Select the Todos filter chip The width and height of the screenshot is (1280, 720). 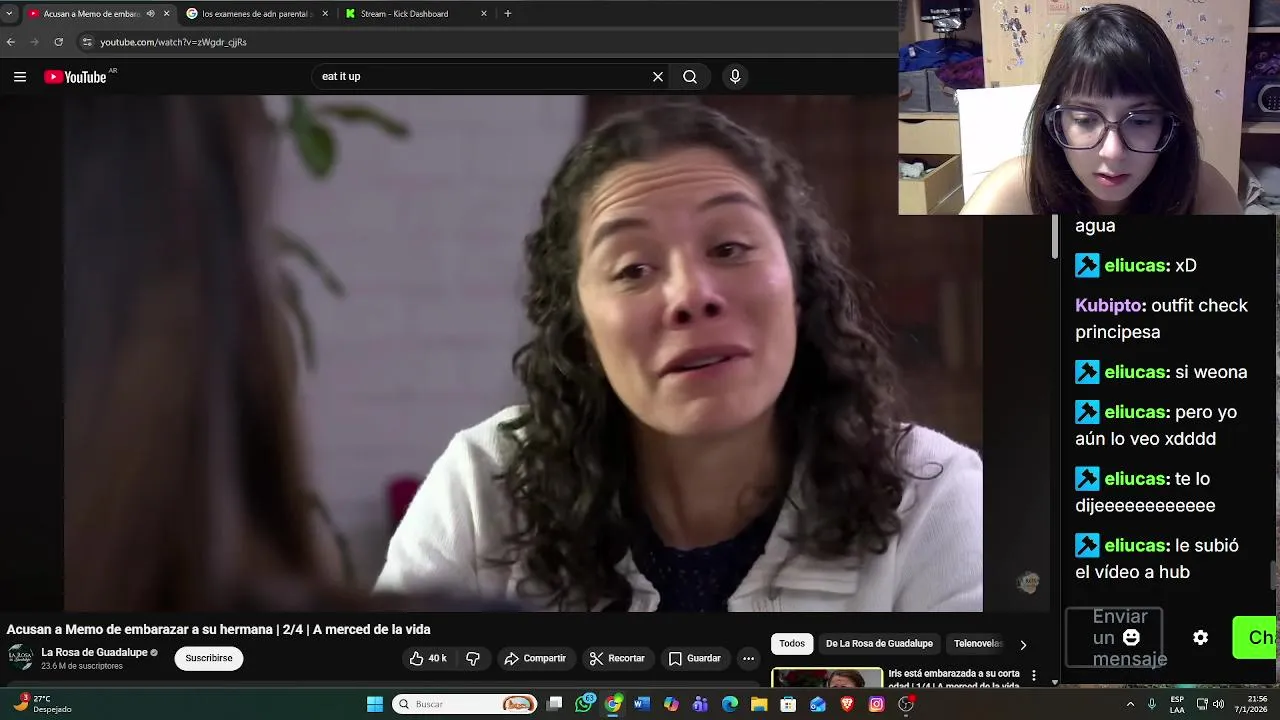[792, 644]
